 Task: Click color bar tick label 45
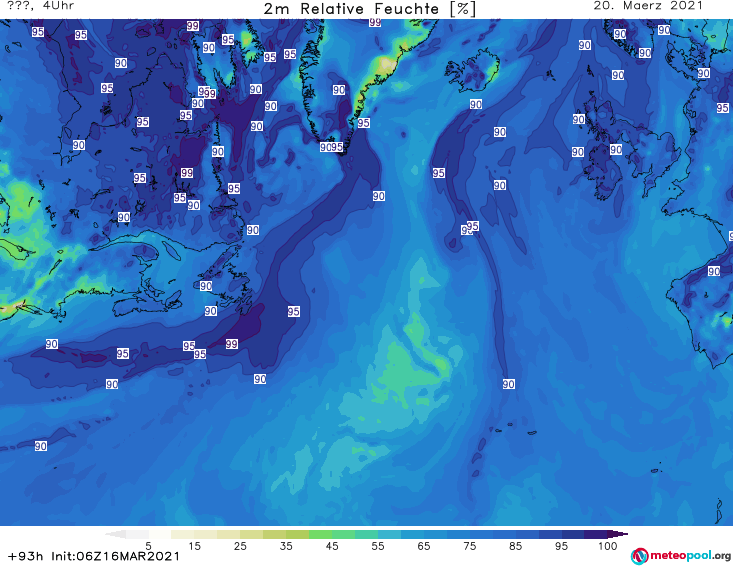[332, 546]
